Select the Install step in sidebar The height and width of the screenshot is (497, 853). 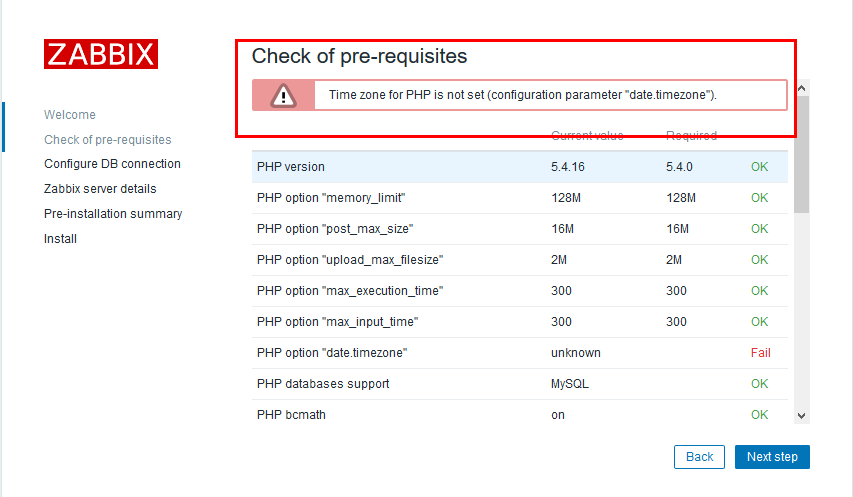[60, 239]
